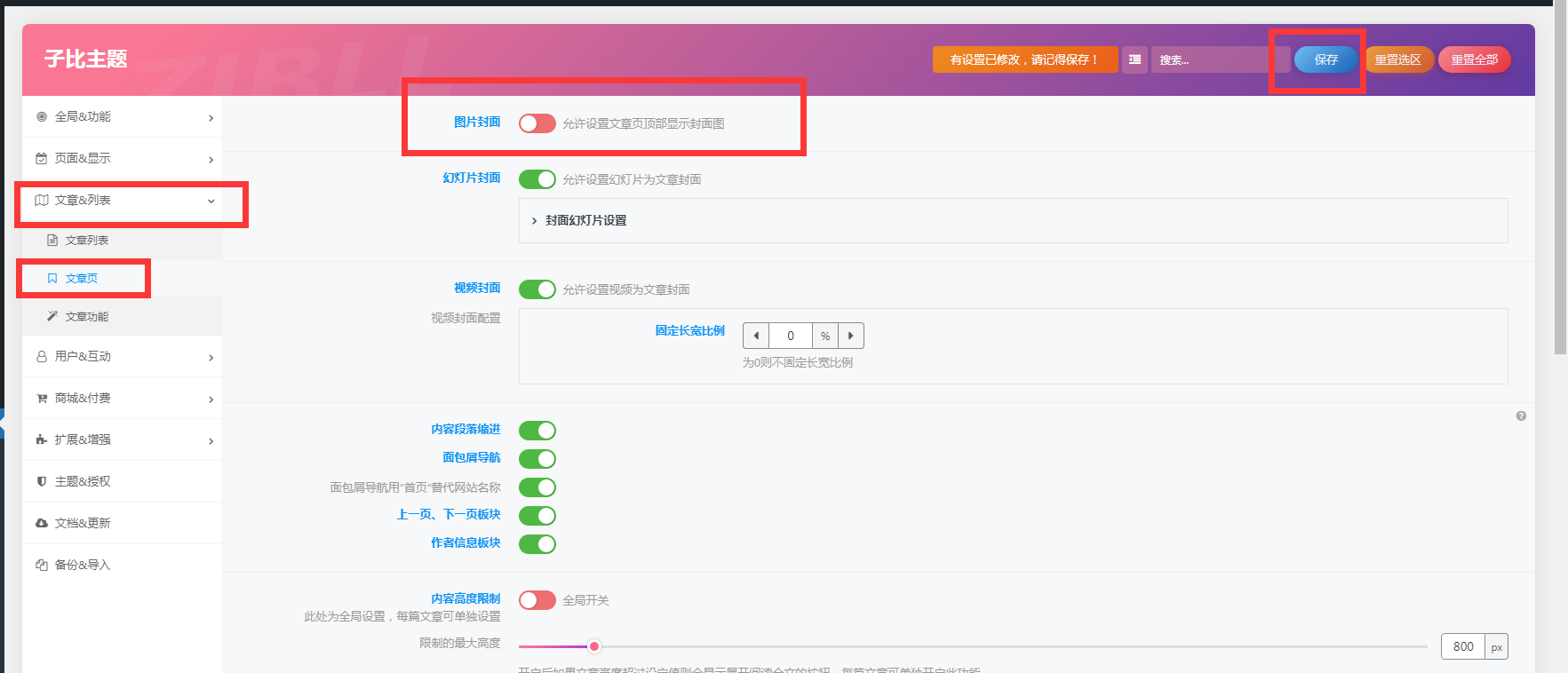Toggle the 视频封面 switch
The image size is (1568, 673).
pos(537,289)
